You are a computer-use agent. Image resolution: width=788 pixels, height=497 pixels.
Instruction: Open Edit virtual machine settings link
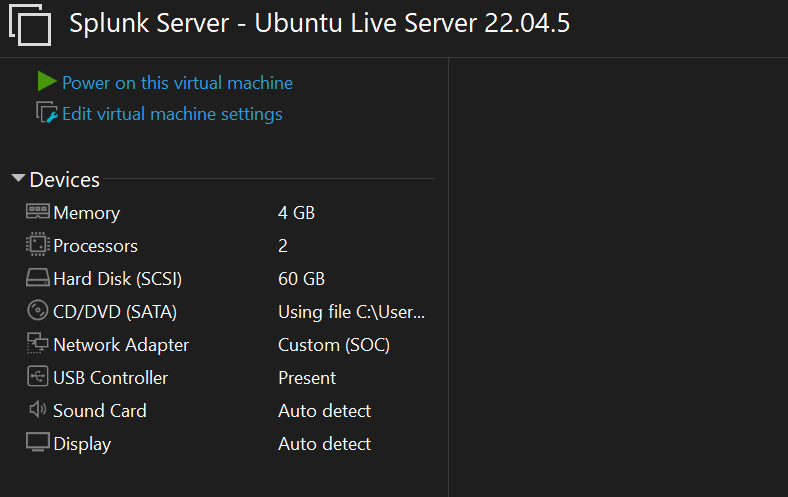point(172,114)
